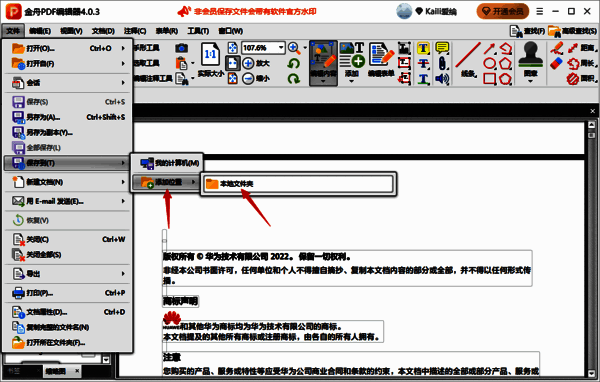
Task: Click the fit-page icon left of zoom box
Action: point(233,48)
